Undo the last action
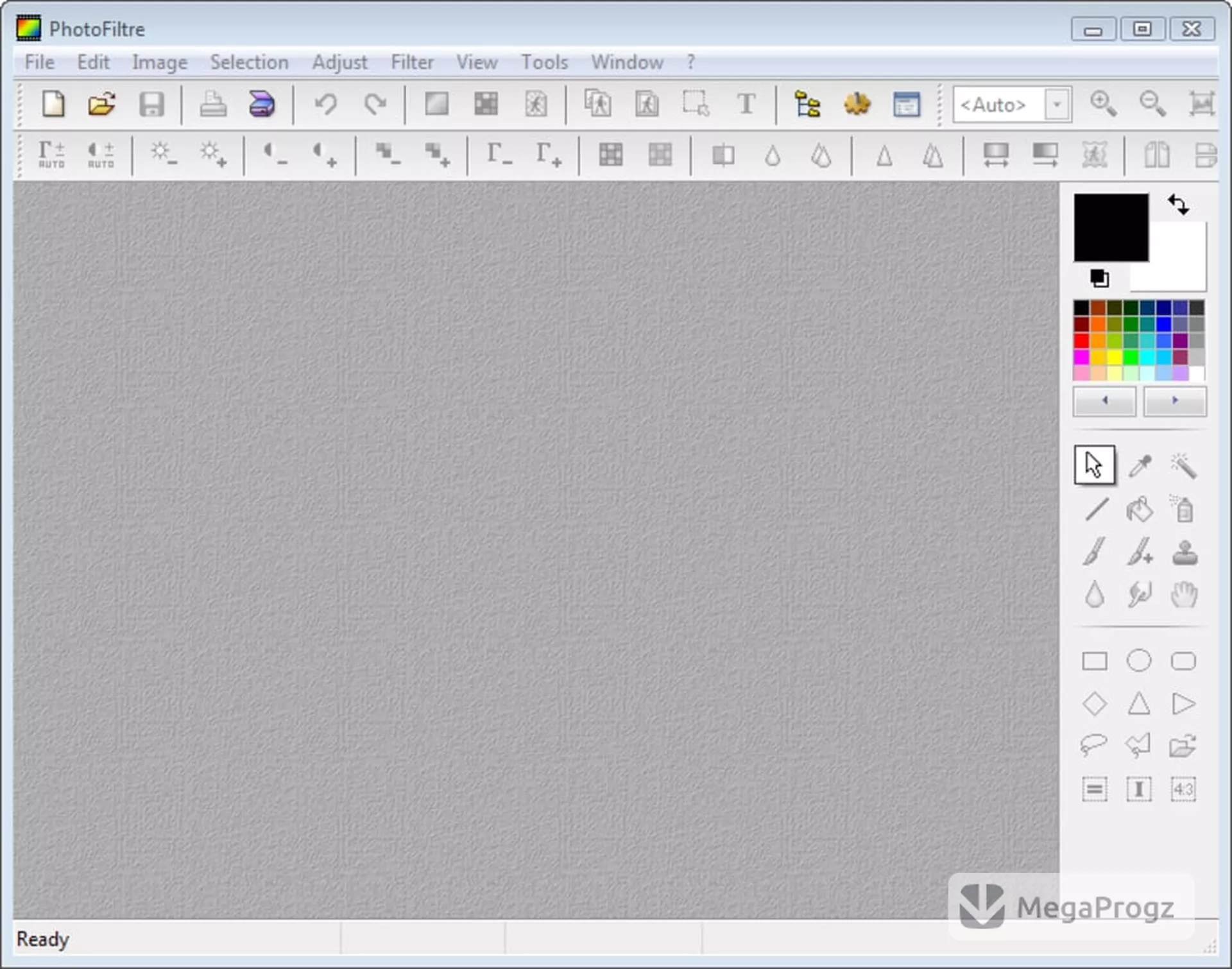The image size is (1232, 969). pyautogui.click(x=326, y=104)
